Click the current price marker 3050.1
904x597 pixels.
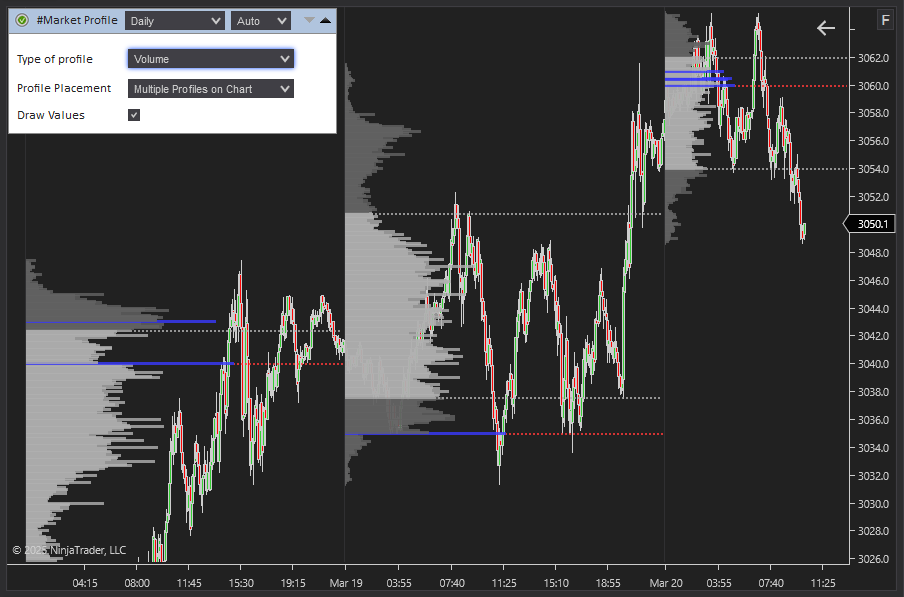point(873,224)
